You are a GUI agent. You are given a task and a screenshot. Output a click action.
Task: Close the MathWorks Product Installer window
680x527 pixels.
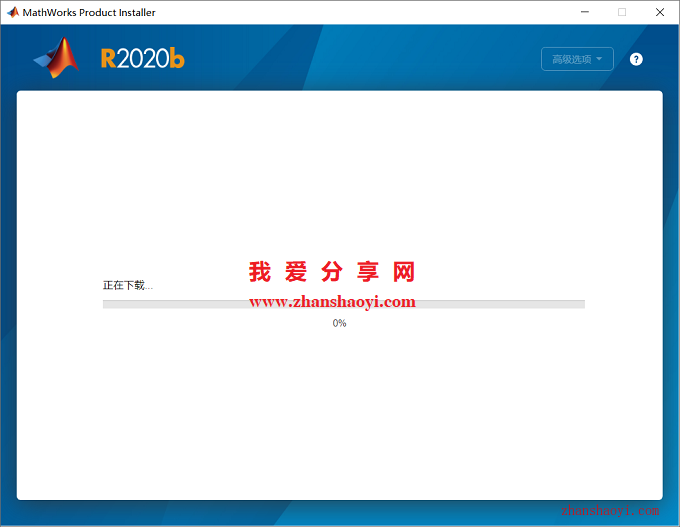coord(660,12)
